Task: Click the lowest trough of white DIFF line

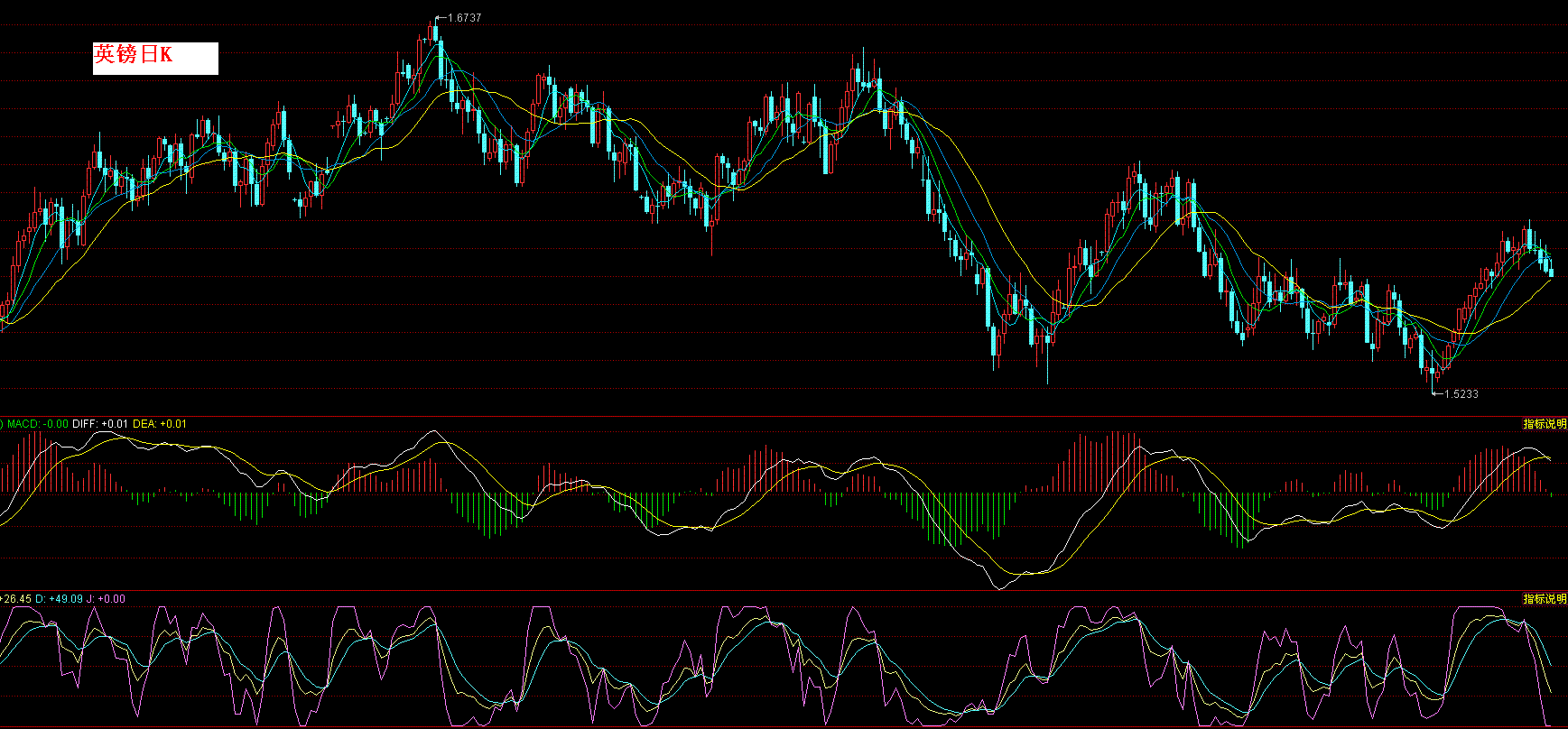Action: click(1000, 588)
